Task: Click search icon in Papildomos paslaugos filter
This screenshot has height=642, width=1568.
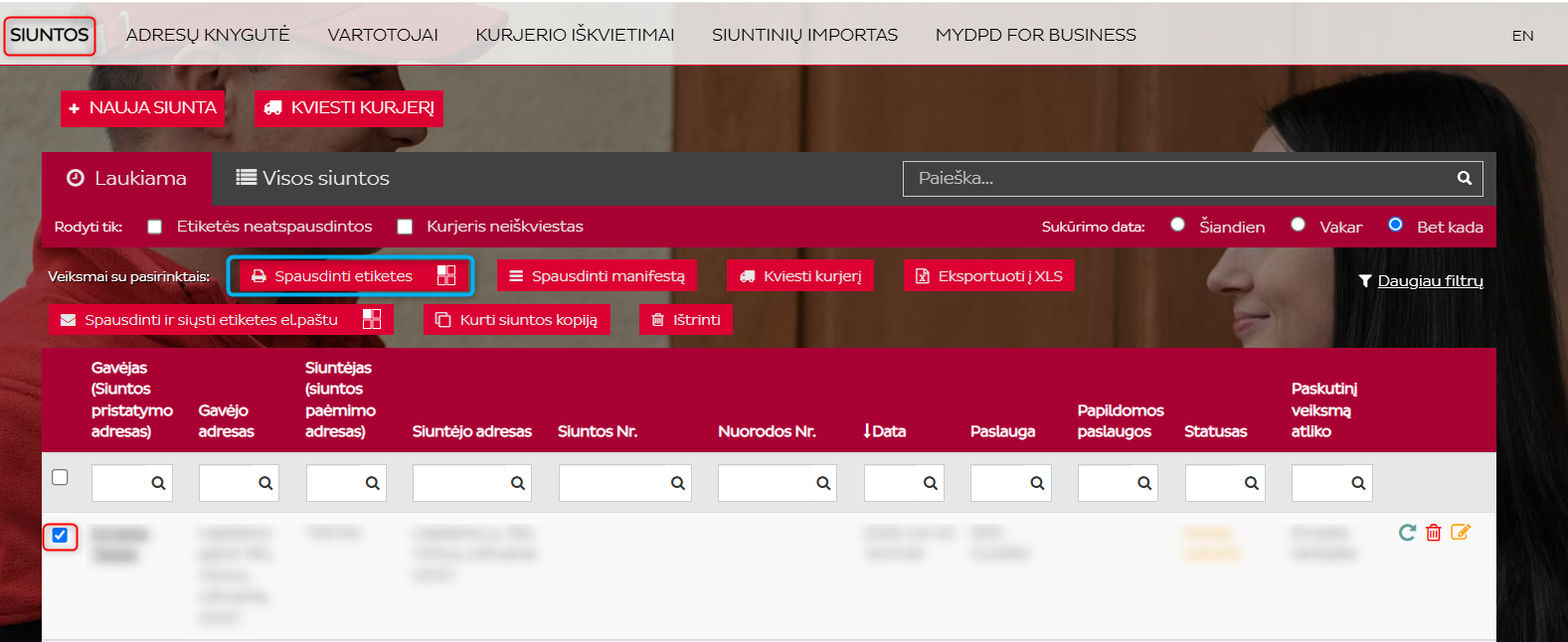Action: click(x=1144, y=483)
